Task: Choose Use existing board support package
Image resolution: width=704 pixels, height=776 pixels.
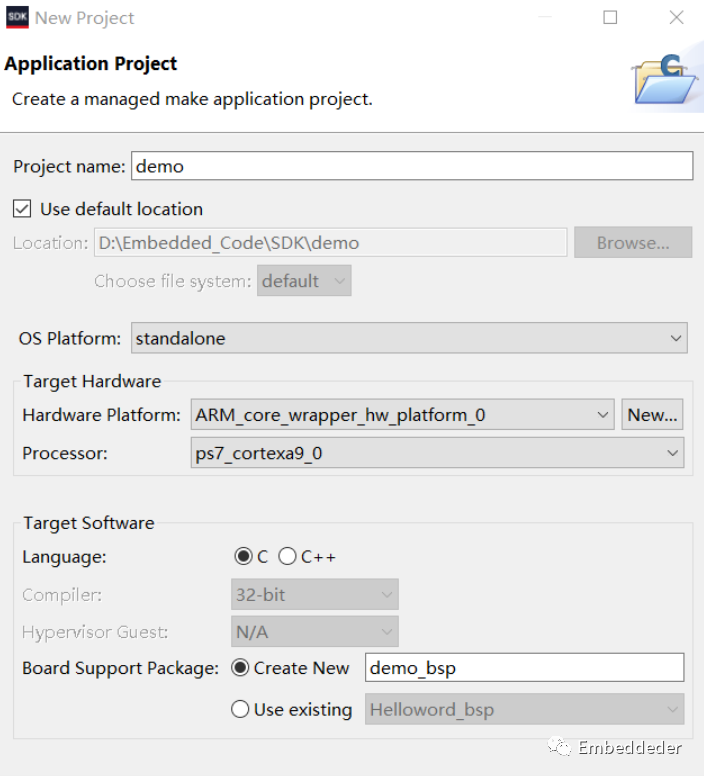Action: 240,709
